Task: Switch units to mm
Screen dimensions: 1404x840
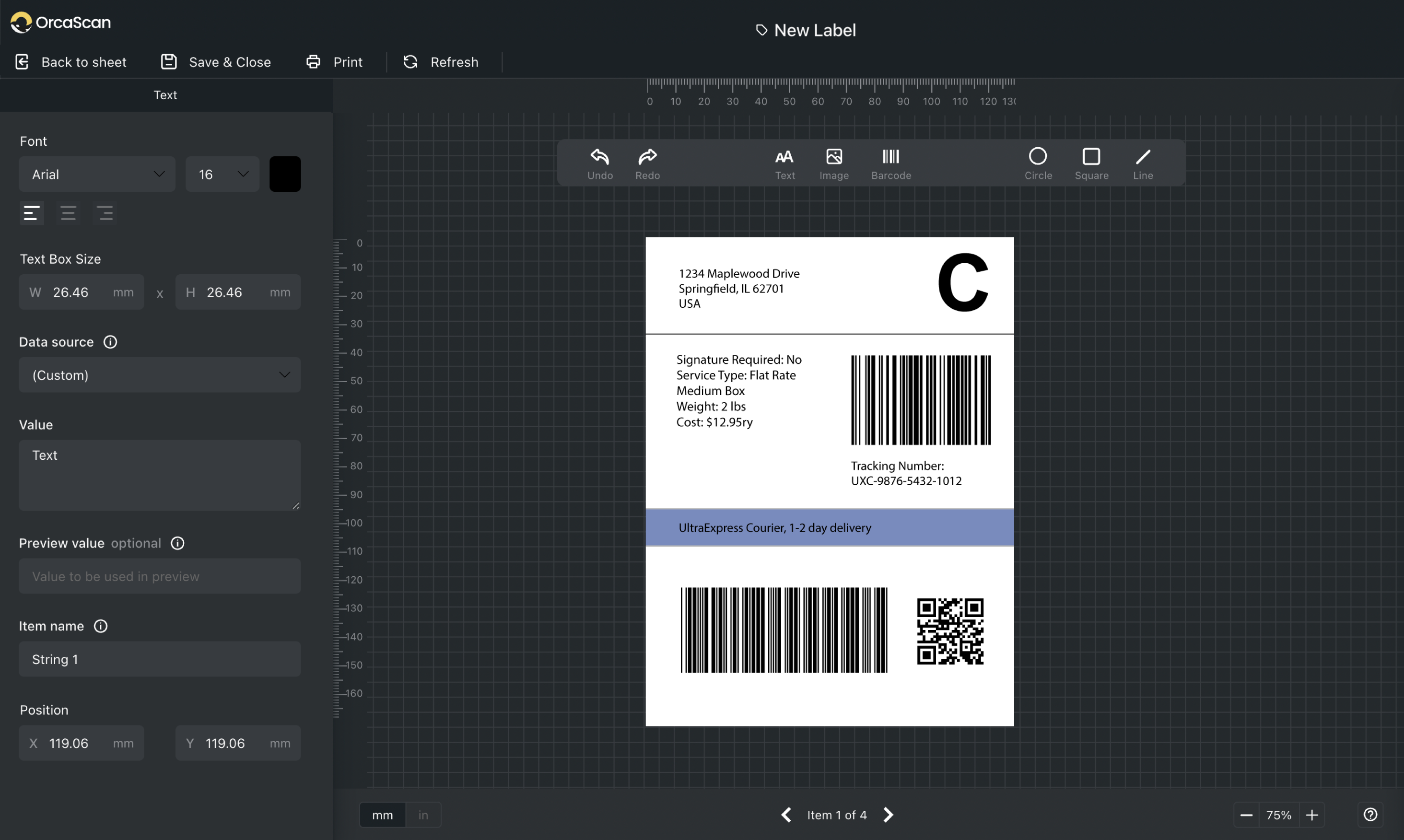Action: tap(383, 815)
